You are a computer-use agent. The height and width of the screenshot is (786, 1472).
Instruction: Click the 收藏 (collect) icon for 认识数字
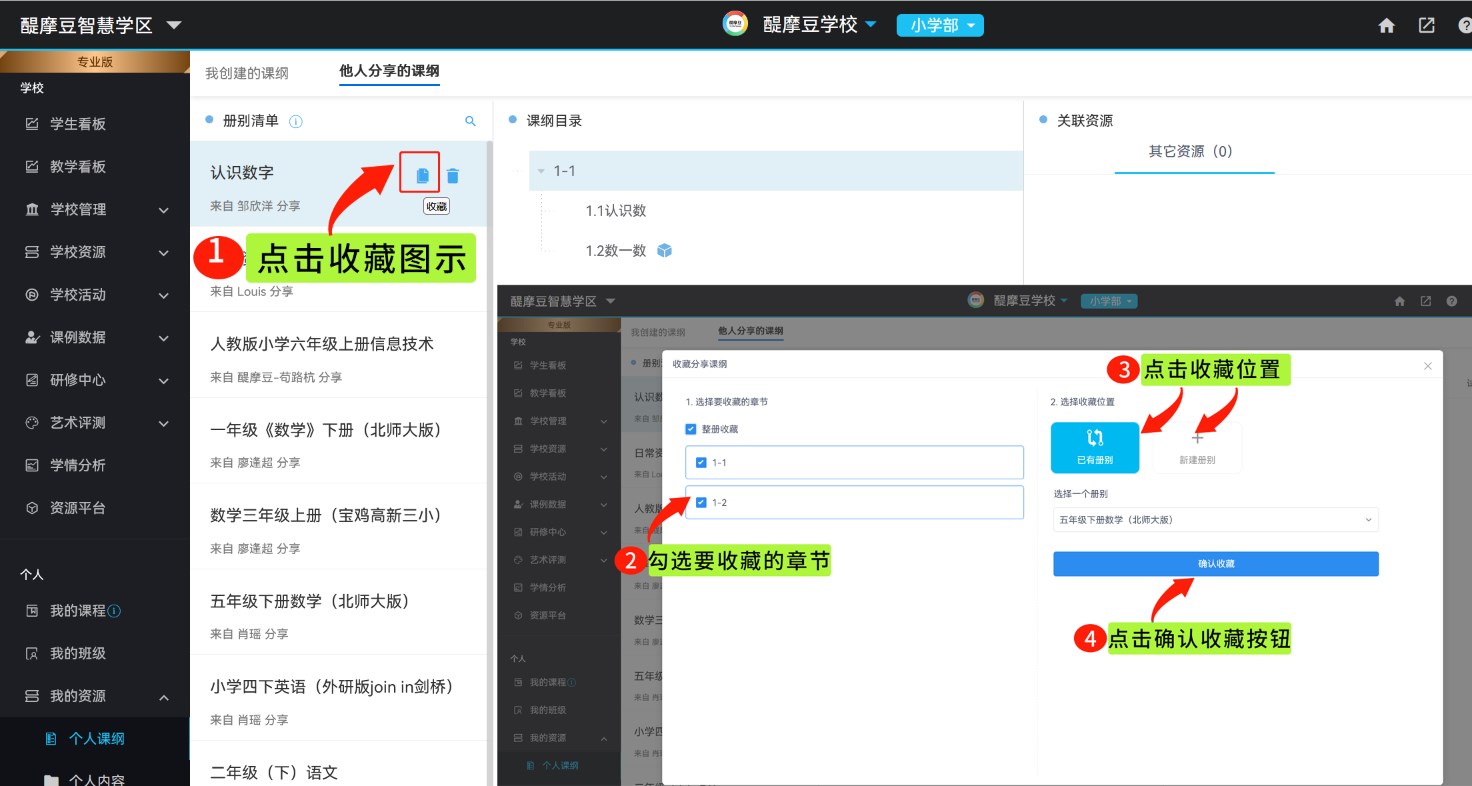[x=422, y=176]
